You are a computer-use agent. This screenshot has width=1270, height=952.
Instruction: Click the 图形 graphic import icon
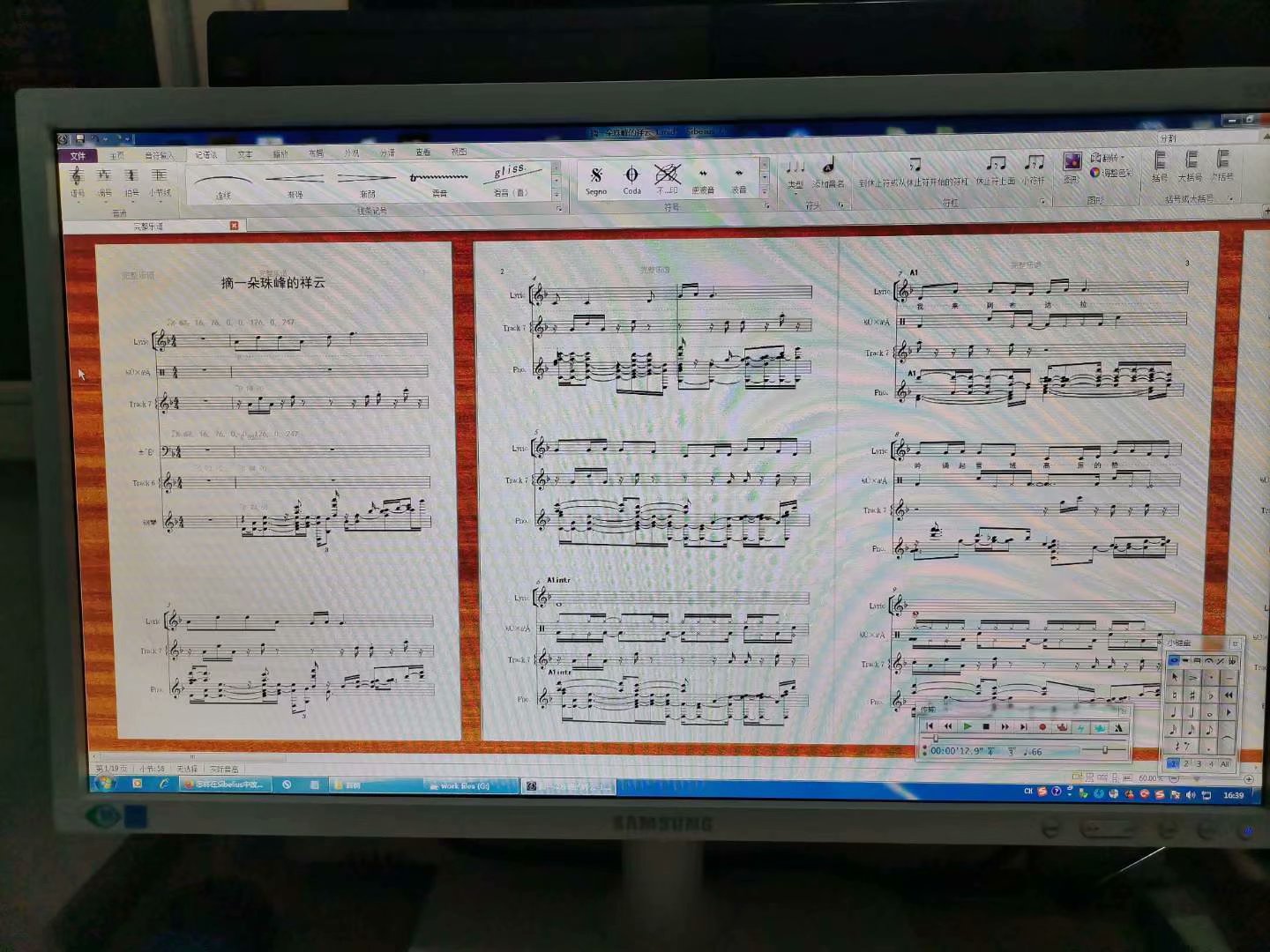[1072, 167]
